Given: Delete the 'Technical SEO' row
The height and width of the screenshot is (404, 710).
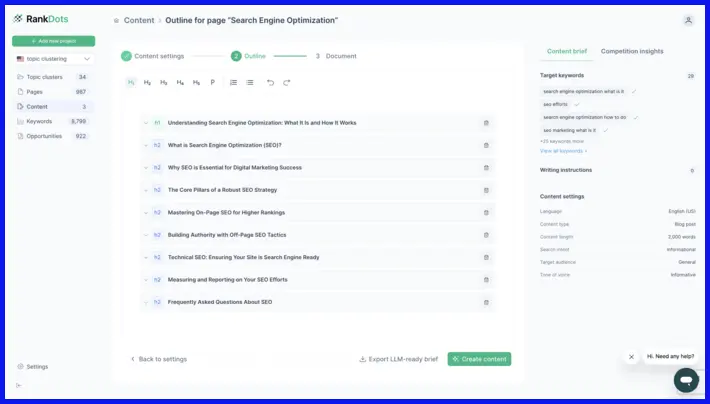Looking at the screenshot, I should pyautogui.click(x=486, y=257).
